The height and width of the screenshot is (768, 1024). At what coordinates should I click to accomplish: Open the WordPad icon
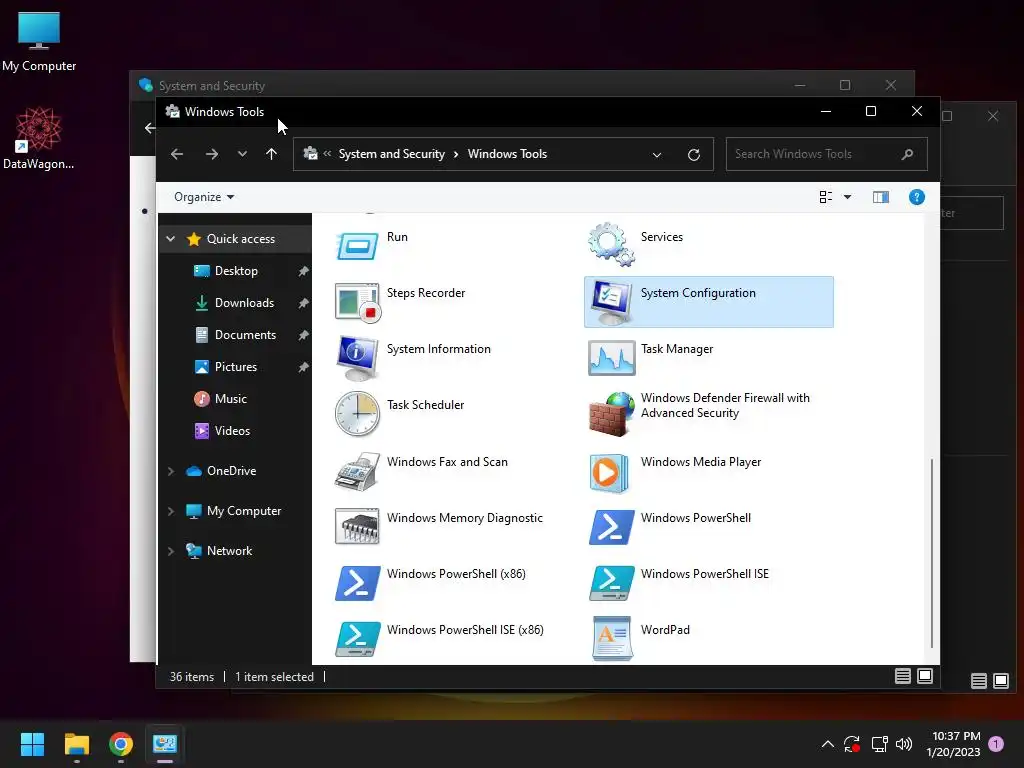click(612, 639)
